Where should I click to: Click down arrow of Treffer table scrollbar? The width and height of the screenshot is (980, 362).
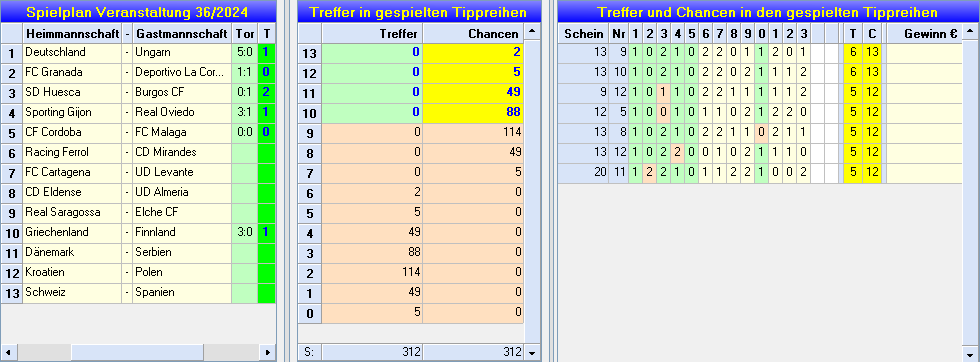[532, 353]
